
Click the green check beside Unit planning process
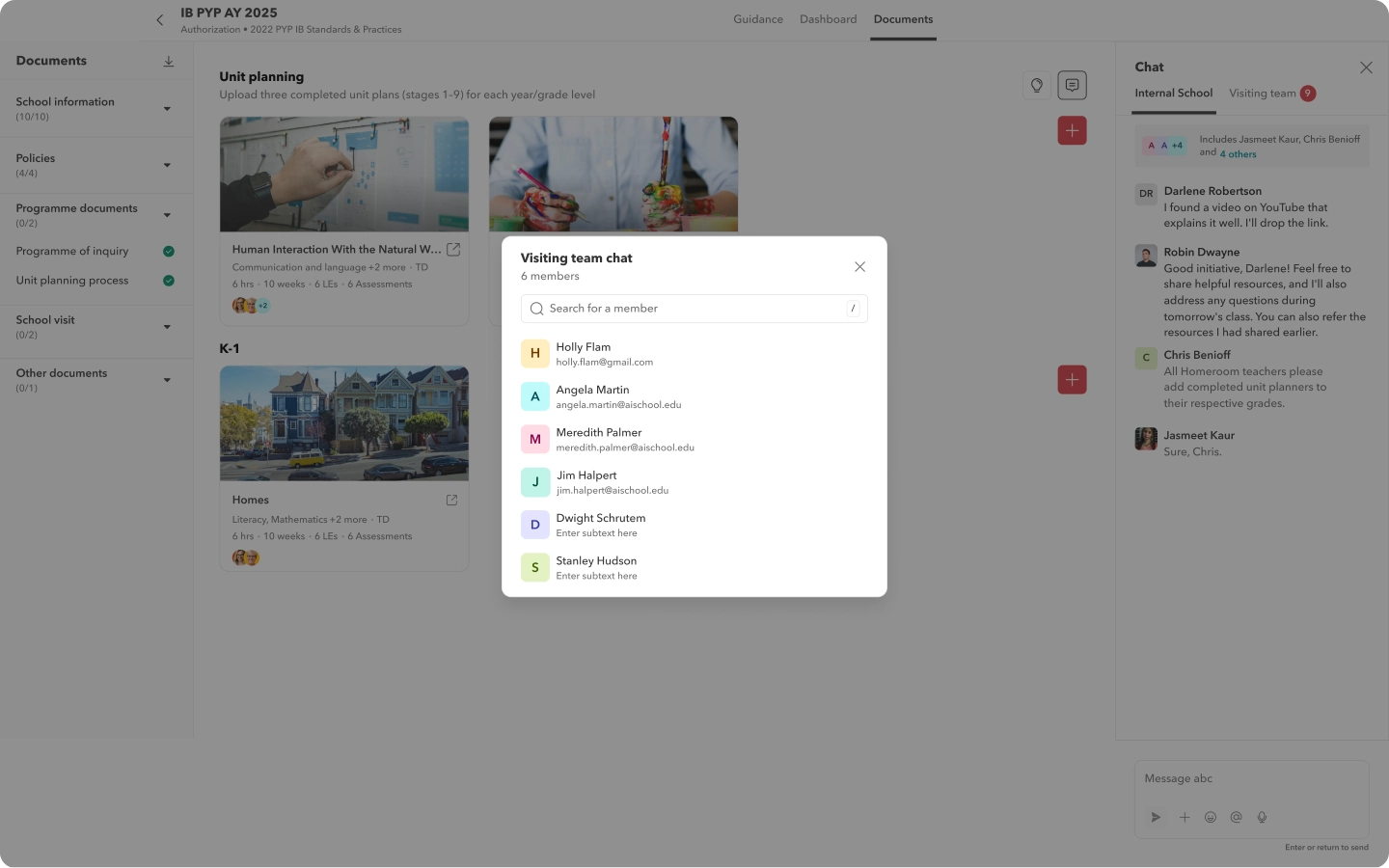(x=169, y=281)
